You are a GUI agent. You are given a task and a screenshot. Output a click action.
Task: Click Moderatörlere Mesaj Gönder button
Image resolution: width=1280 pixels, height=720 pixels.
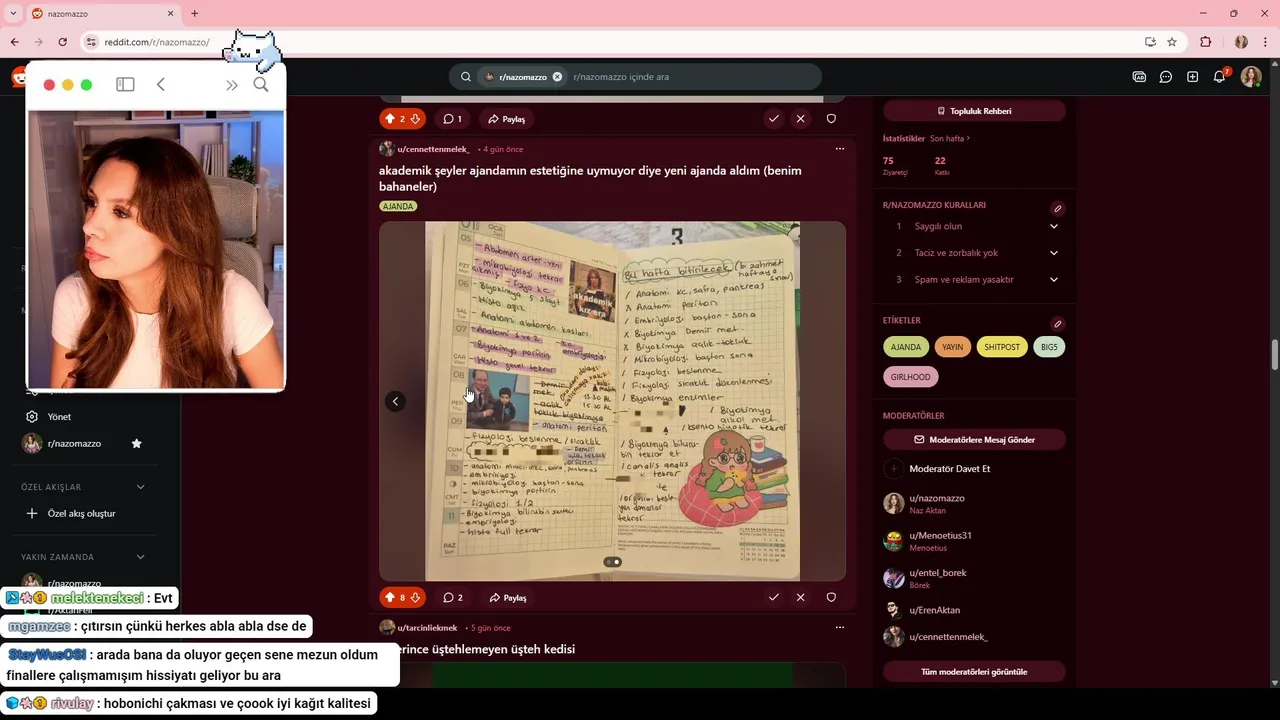coord(974,439)
